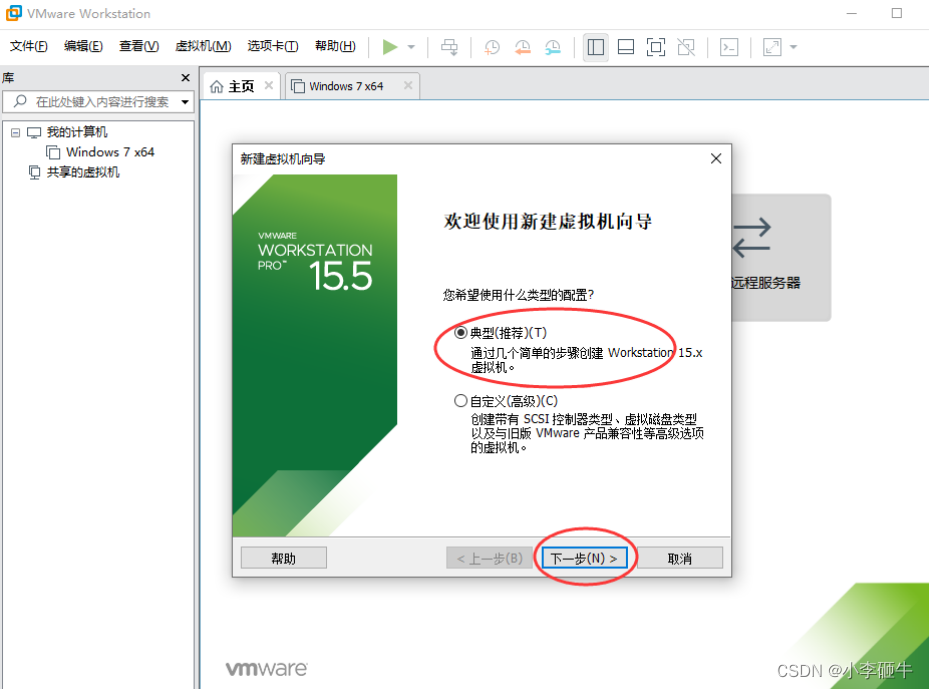The width and height of the screenshot is (929, 689).
Task: Click the green Power On play icon
Action: (x=390, y=47)
